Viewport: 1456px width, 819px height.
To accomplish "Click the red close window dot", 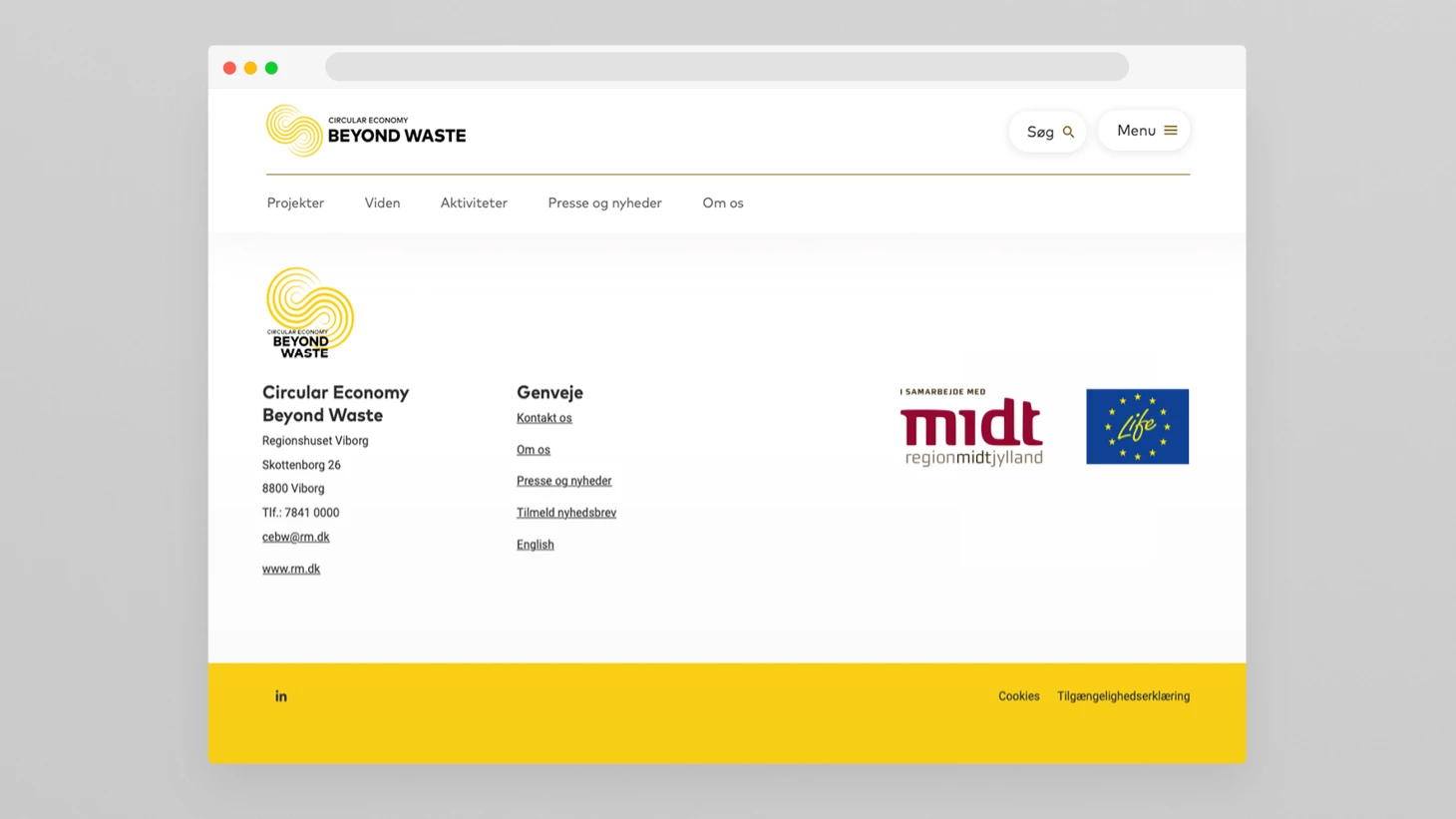I will click(229, 68).
